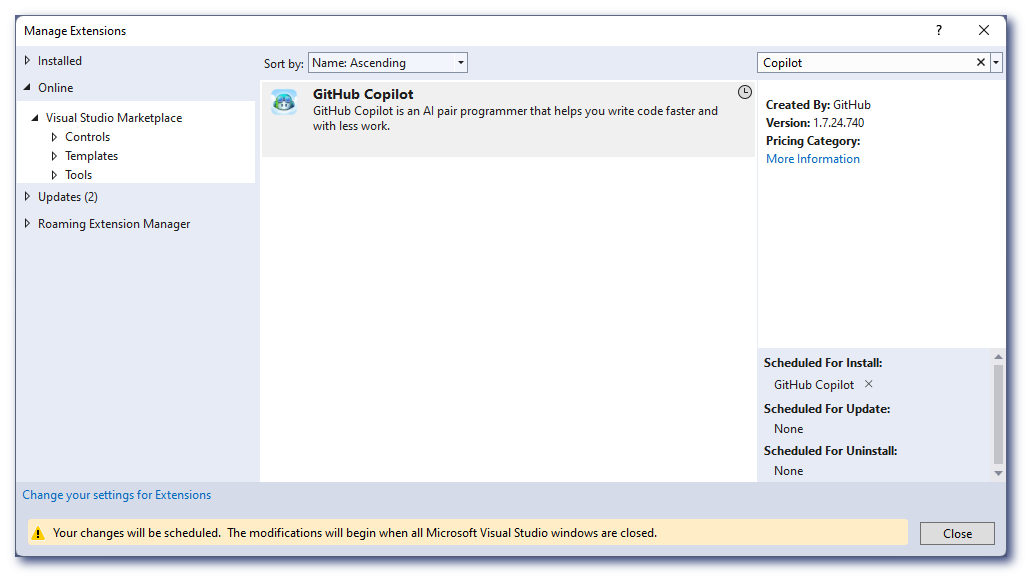This screenshot has width=1032, height=582.
Task: Select Roaming Extension Manager category
Action: 114,224
